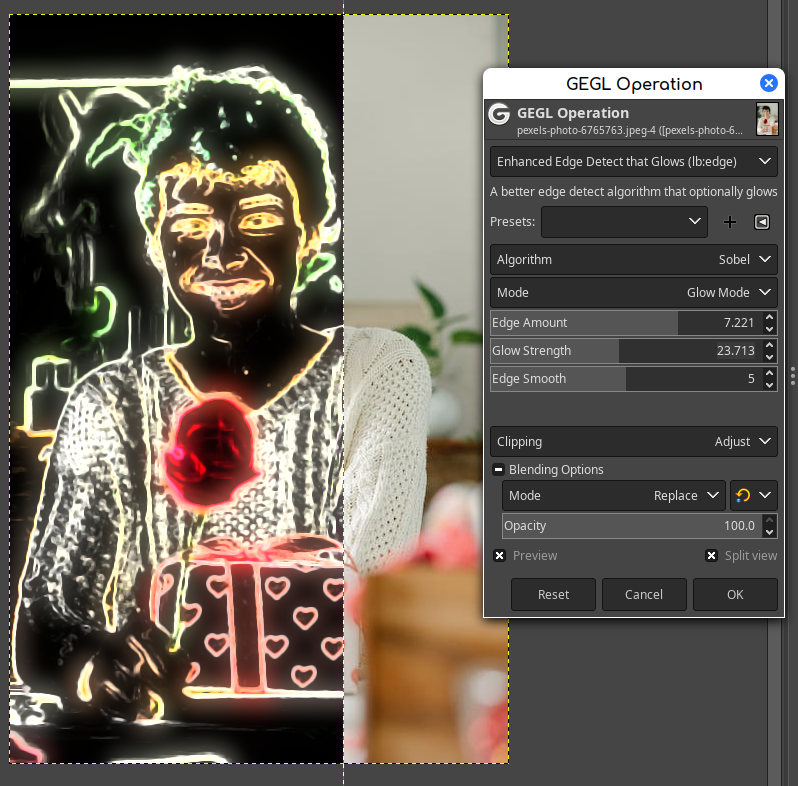Open the manage presets menu icon

pyautogui.click(x=762, y=222)
